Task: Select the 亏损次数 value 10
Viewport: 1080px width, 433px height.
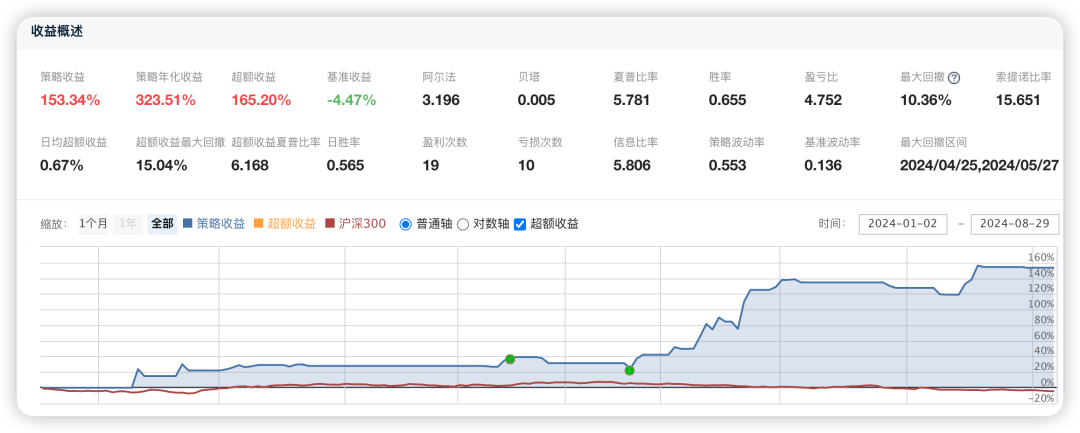Action: [526, 165]
